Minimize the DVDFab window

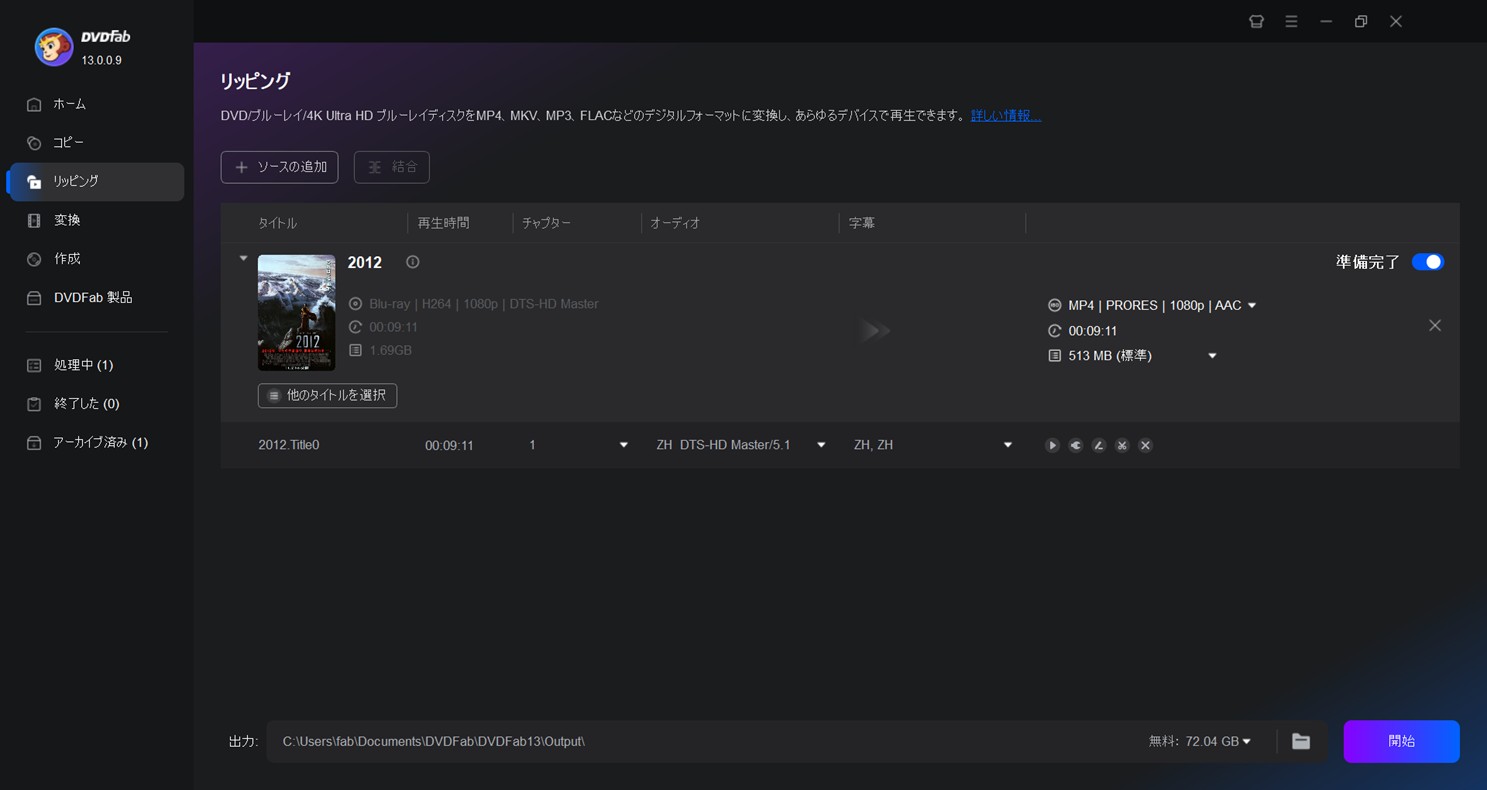click(x=1326, y=21)
